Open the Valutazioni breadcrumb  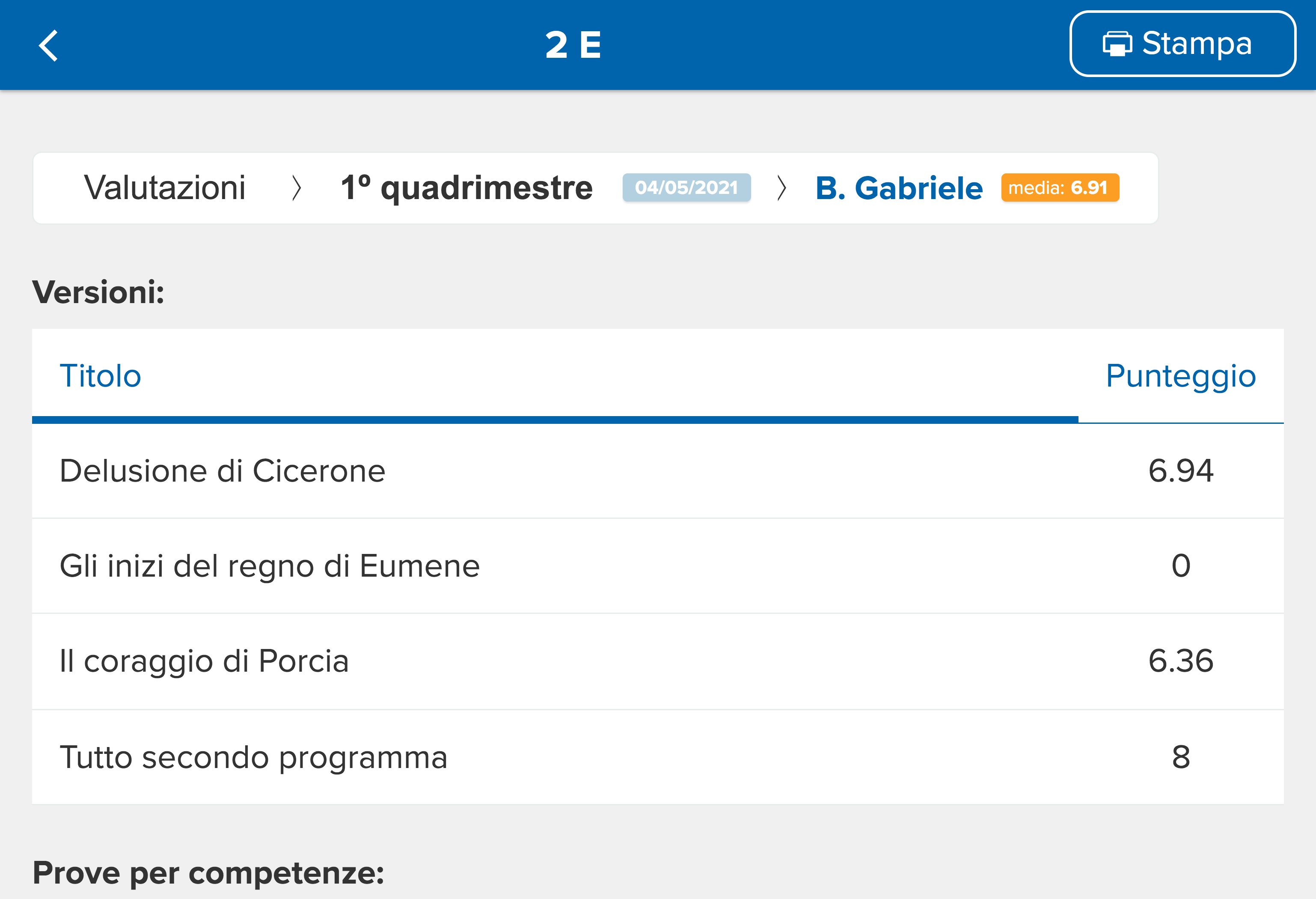coord(165,188)
